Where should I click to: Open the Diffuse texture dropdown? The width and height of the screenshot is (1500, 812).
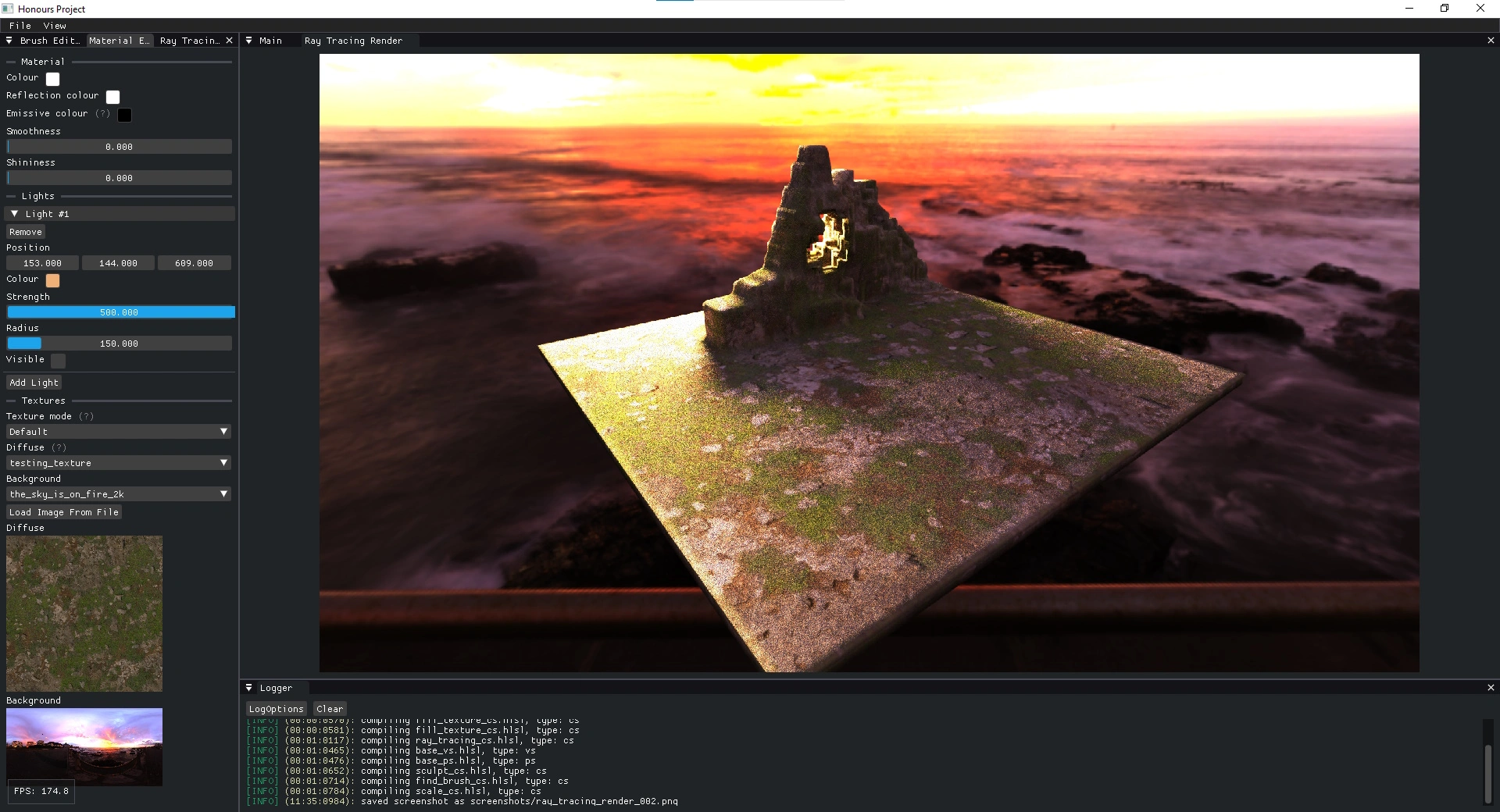119,463
